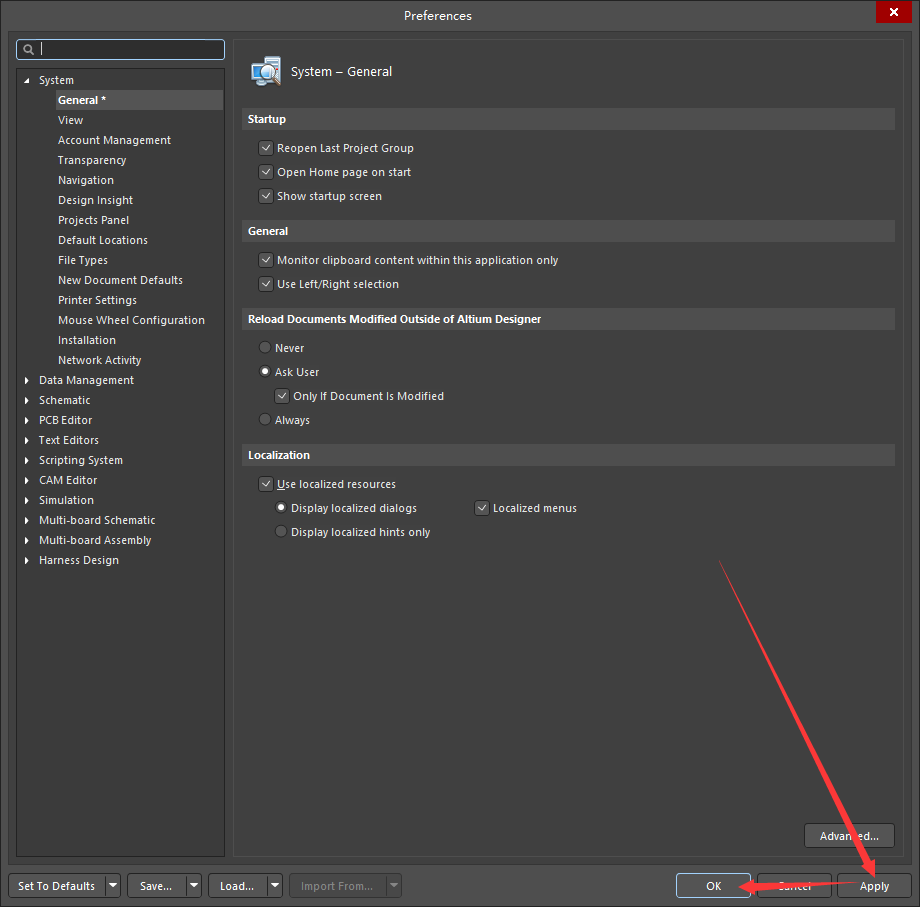The height and width of the screenshot is (907, 920).
Task: Open Network Activity settings
Action: pos(100,360)
